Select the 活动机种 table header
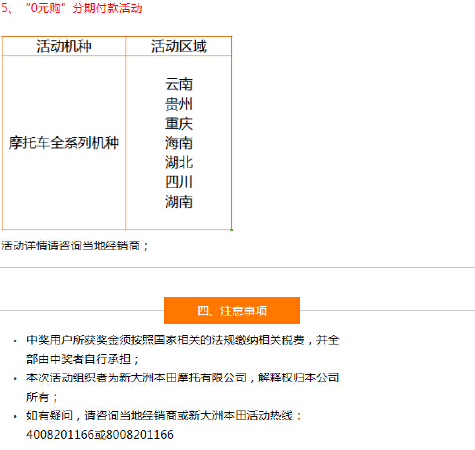Viewport: 475px width, 450px height. tap(64, 46)
